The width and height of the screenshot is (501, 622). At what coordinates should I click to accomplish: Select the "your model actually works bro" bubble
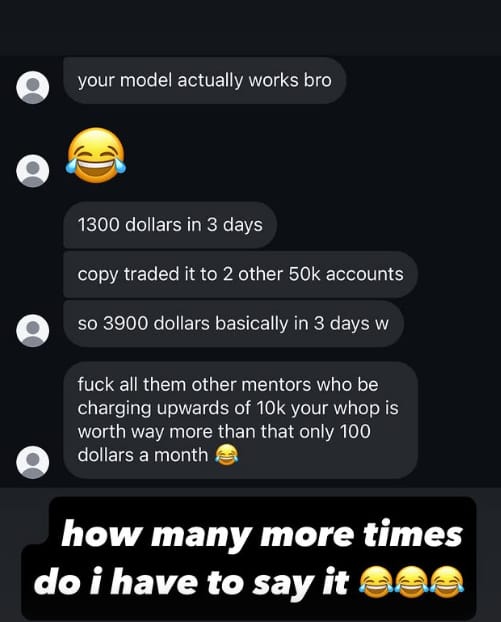[x=204, y=81]
